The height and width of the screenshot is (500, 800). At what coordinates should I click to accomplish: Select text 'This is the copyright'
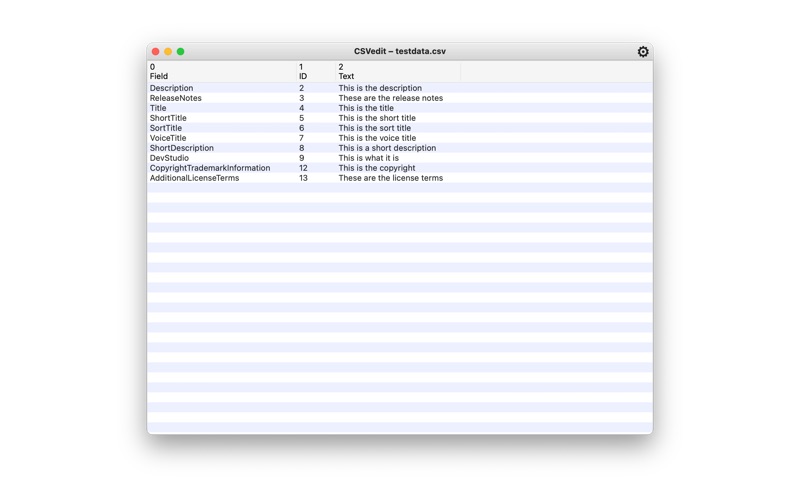tap(377, 168)
